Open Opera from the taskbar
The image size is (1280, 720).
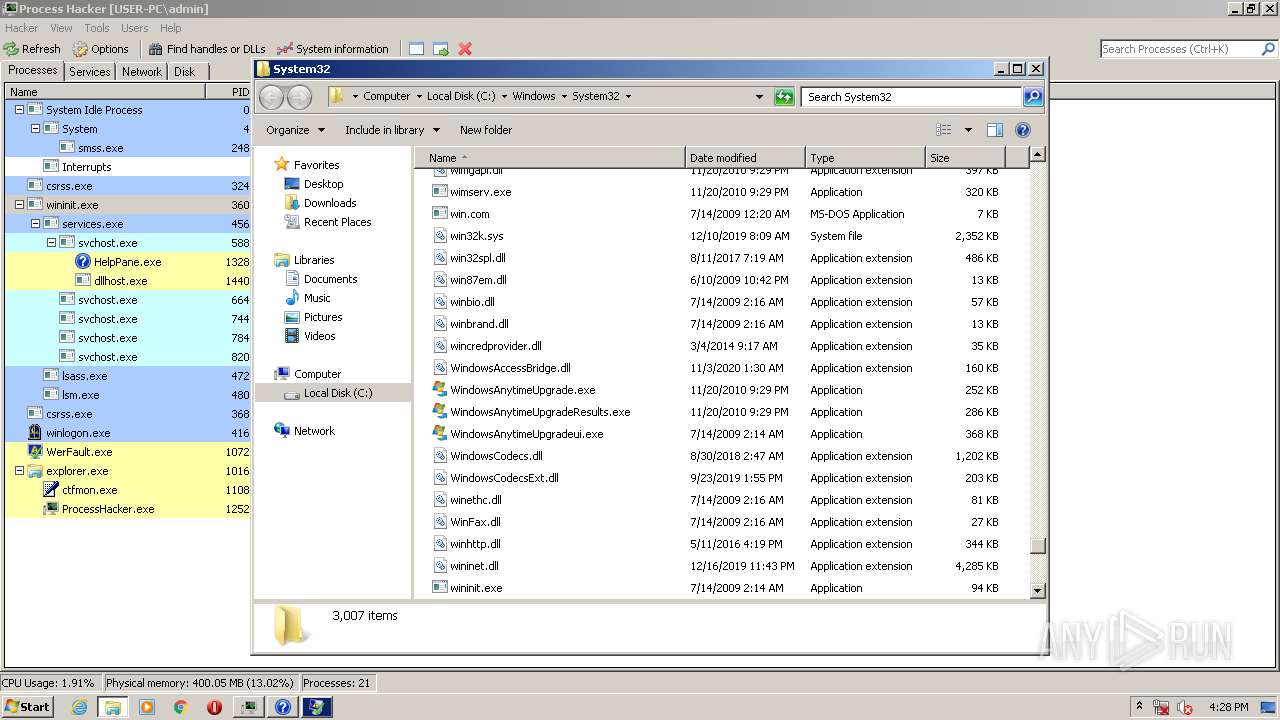click(214, 707)
